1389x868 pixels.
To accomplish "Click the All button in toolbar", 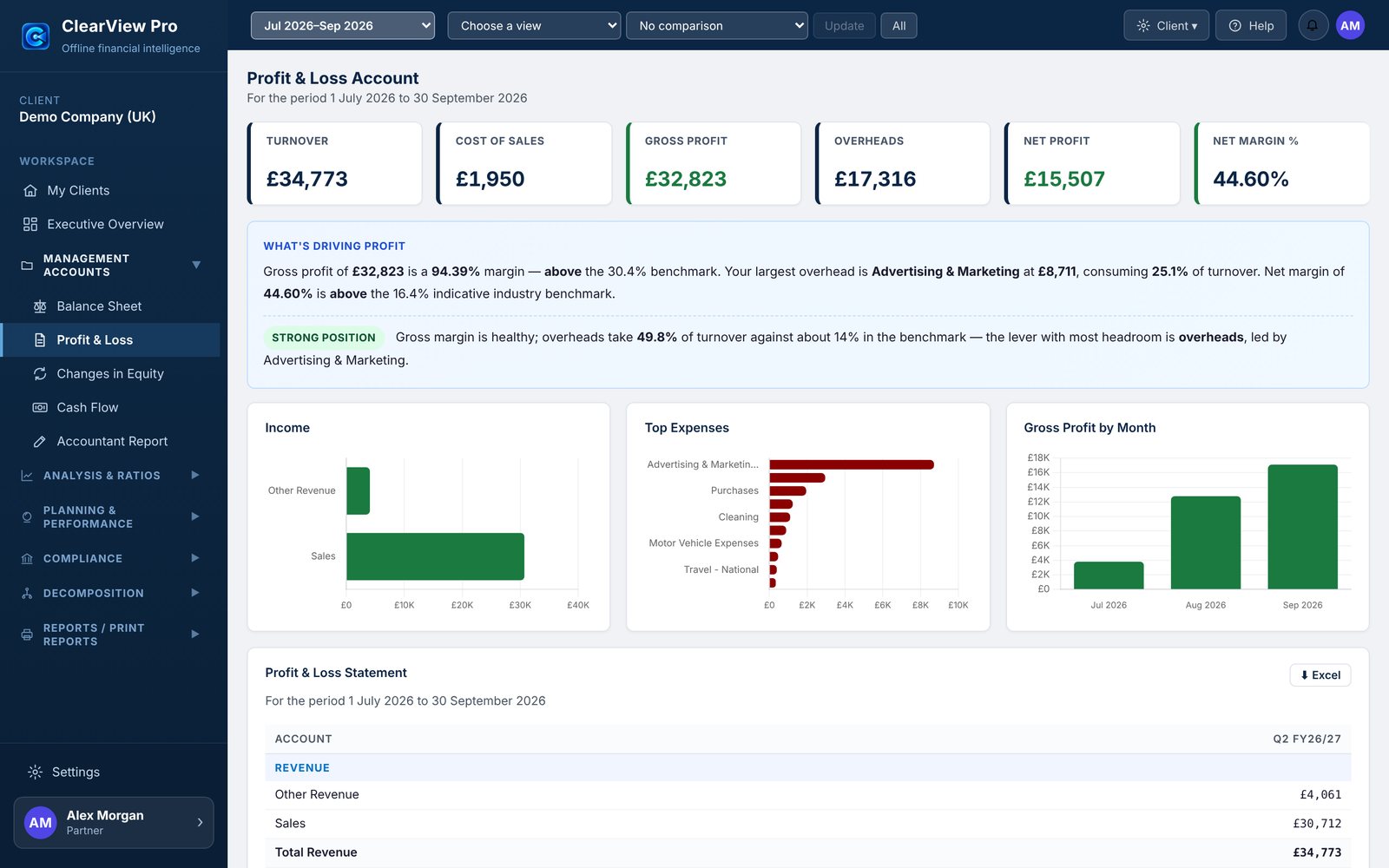I will point(899,25).
